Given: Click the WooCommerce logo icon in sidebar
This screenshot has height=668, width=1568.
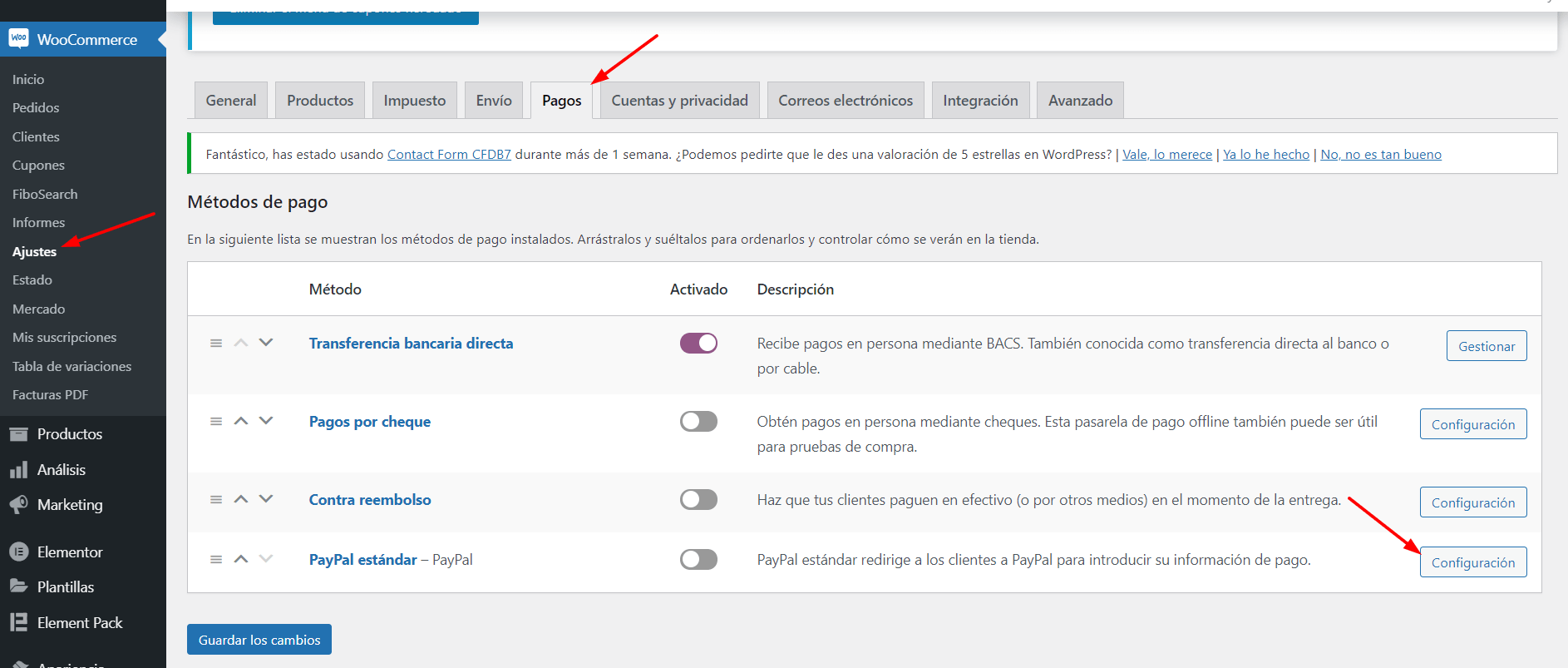Looking at the screenshot, I should [x=18, y=38].
